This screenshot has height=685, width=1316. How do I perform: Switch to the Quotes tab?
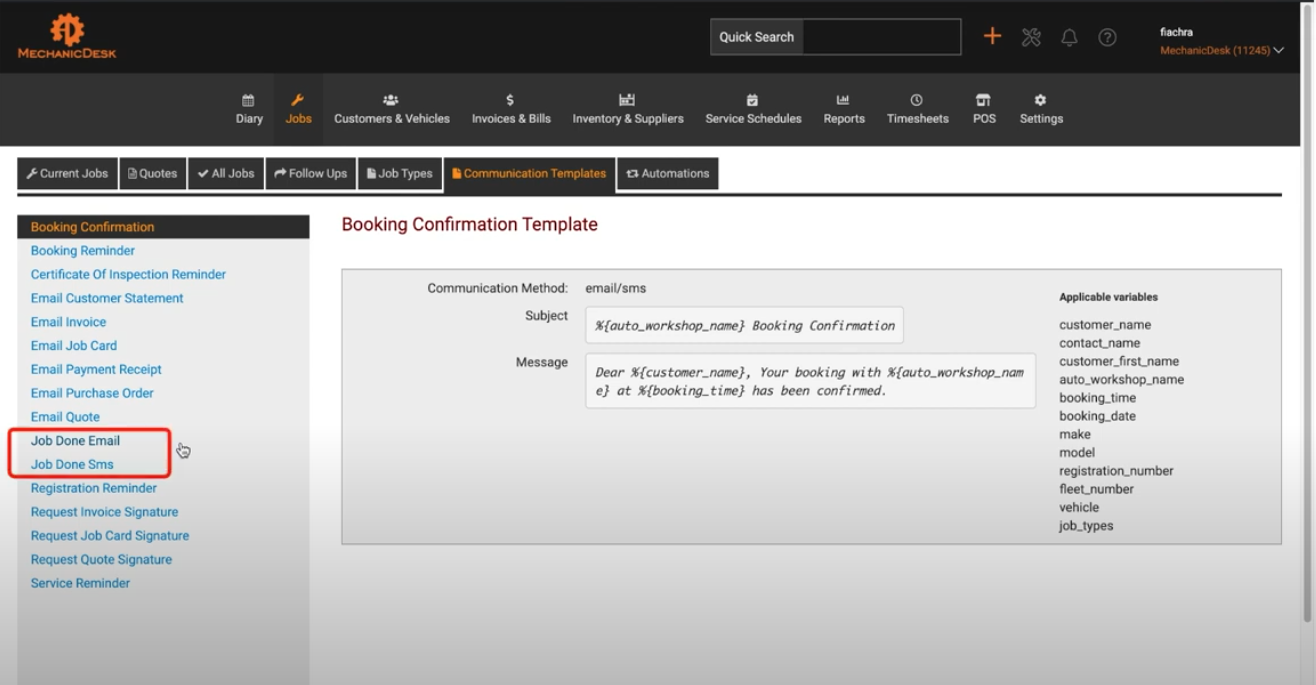[x=153, y=173]
